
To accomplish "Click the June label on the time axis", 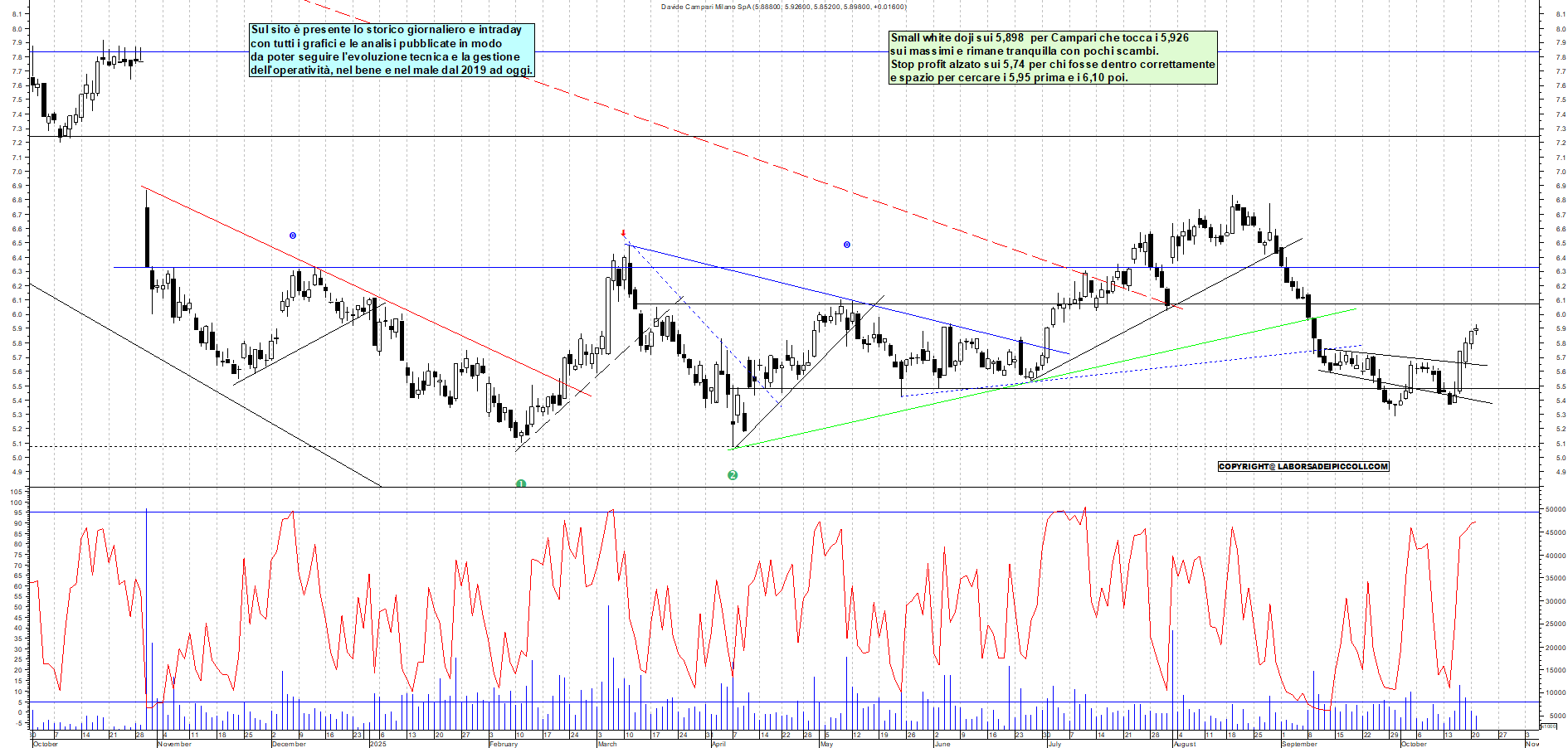I will [942, 744].
